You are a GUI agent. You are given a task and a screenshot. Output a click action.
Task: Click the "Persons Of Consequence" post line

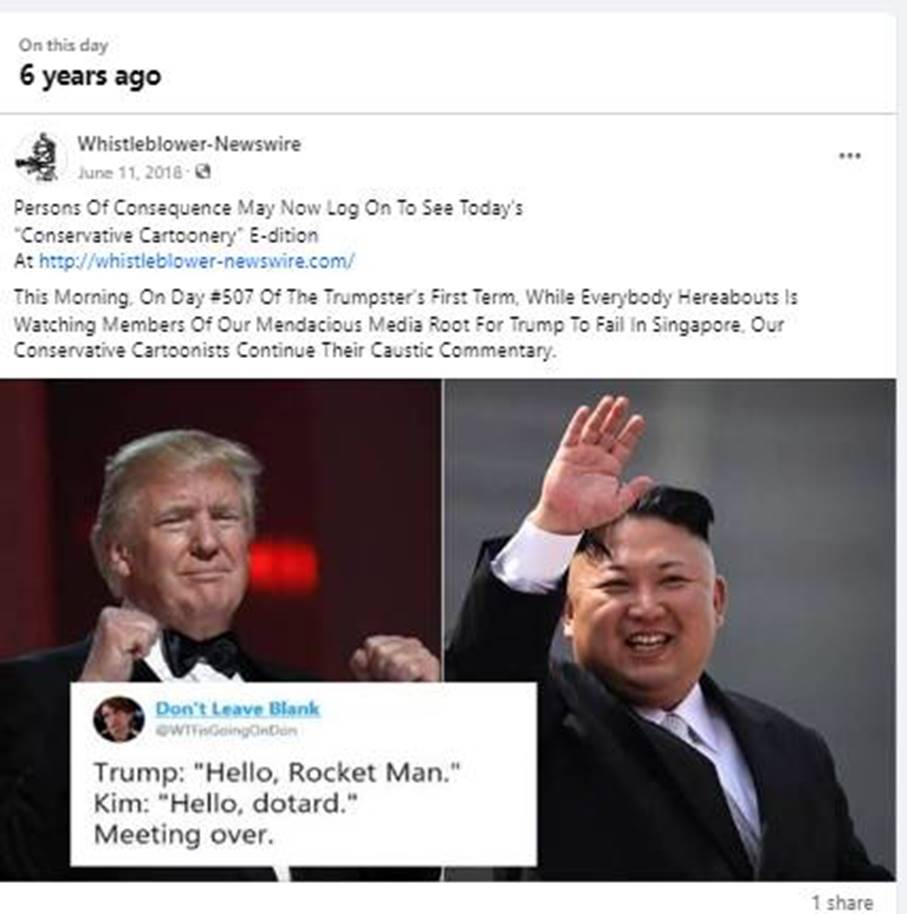point(268,208)
